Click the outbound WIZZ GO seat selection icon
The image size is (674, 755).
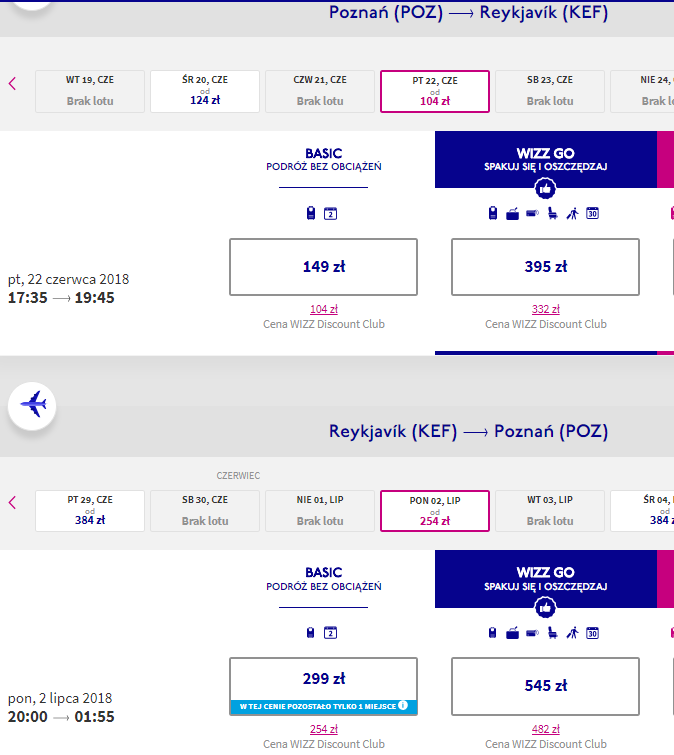point(553,213)
